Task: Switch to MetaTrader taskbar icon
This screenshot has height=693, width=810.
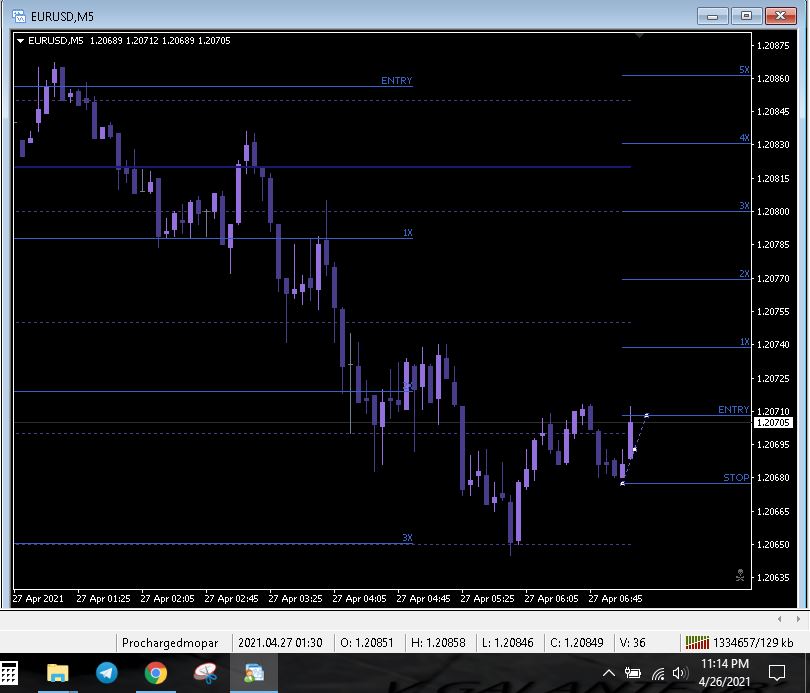Action: (x=254, y=673)
